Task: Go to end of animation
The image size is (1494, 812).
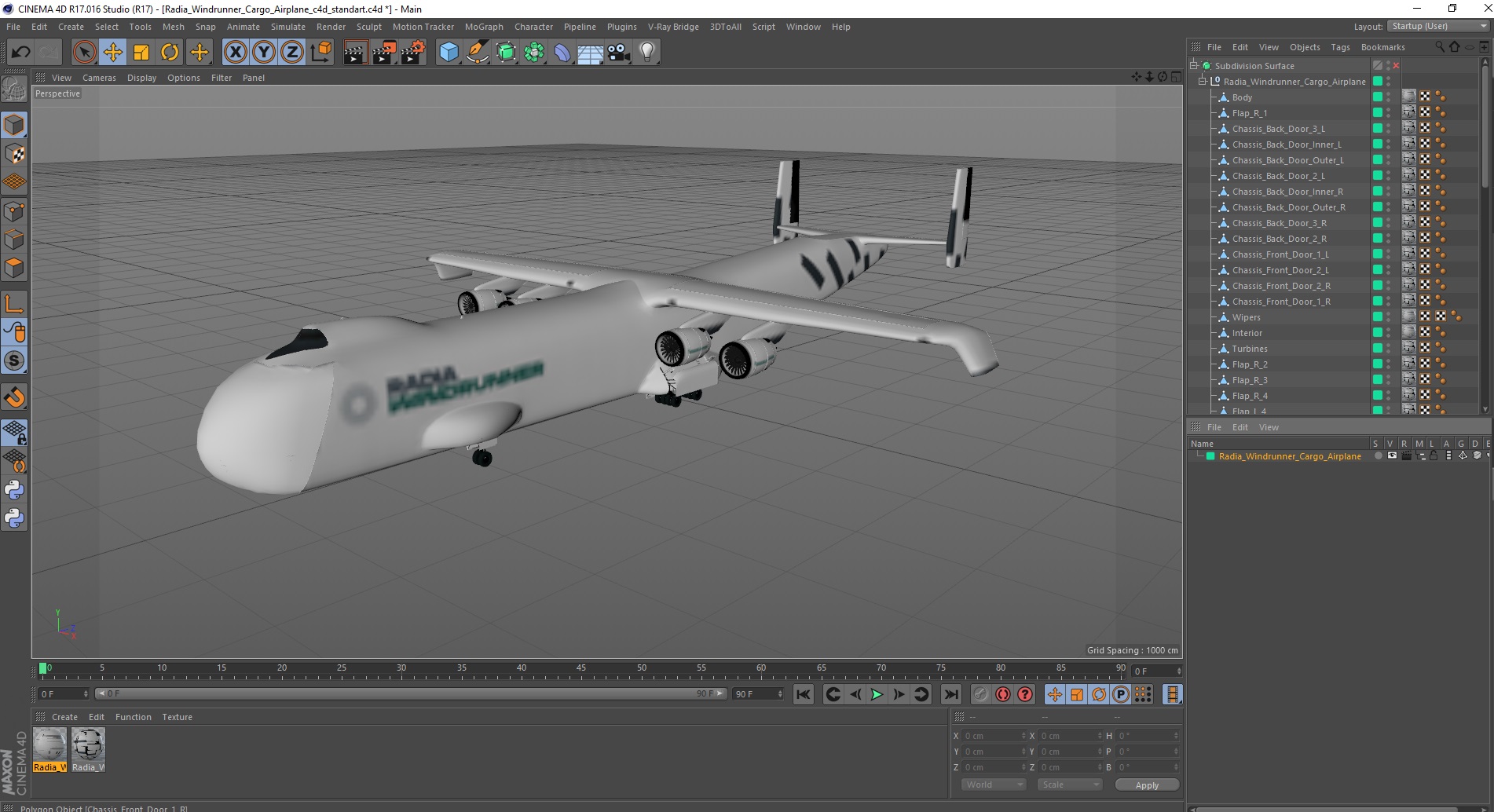Action: pos(950,694)
